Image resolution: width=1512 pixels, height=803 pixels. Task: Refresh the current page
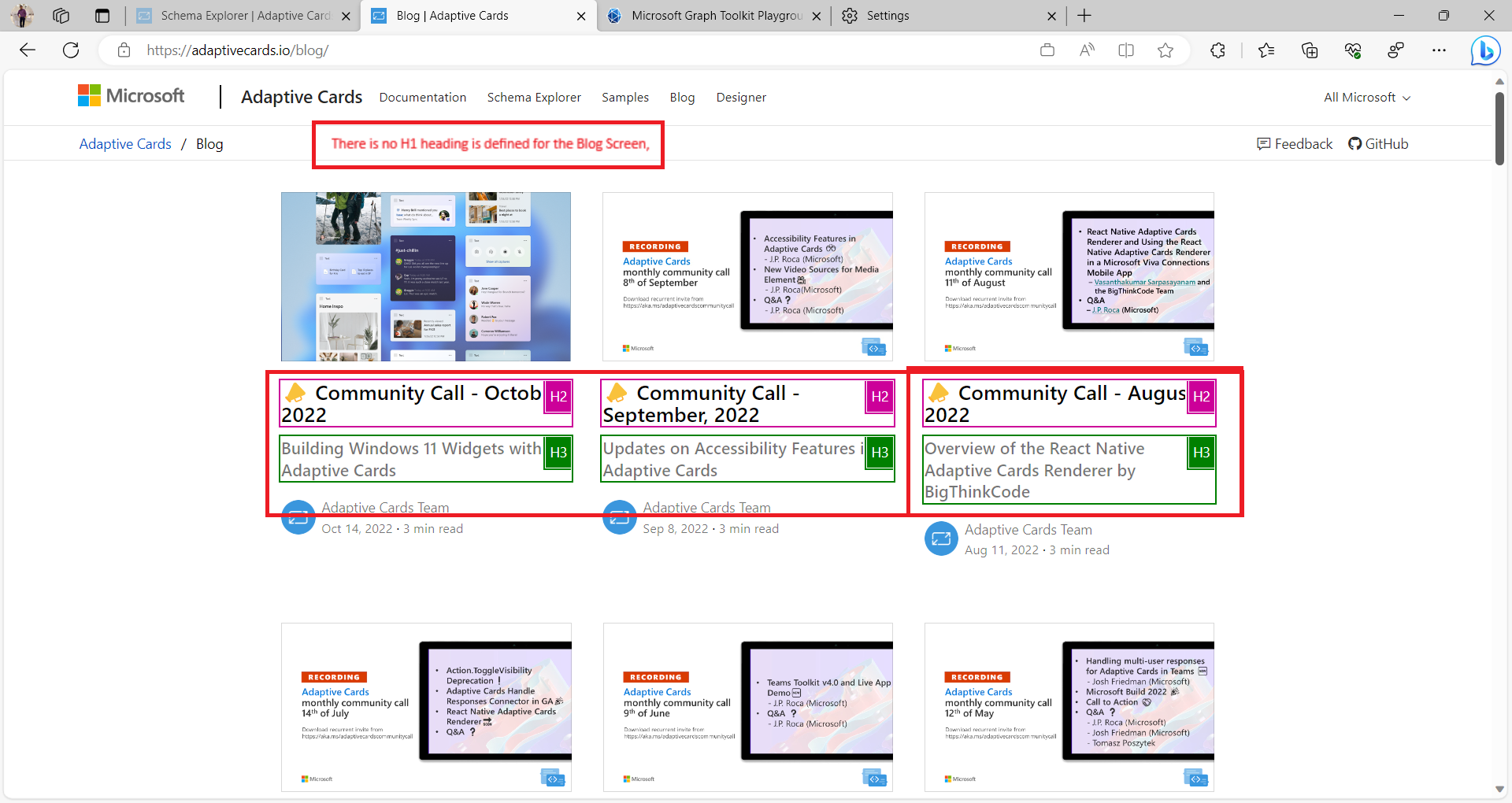[x=71, y=50]
